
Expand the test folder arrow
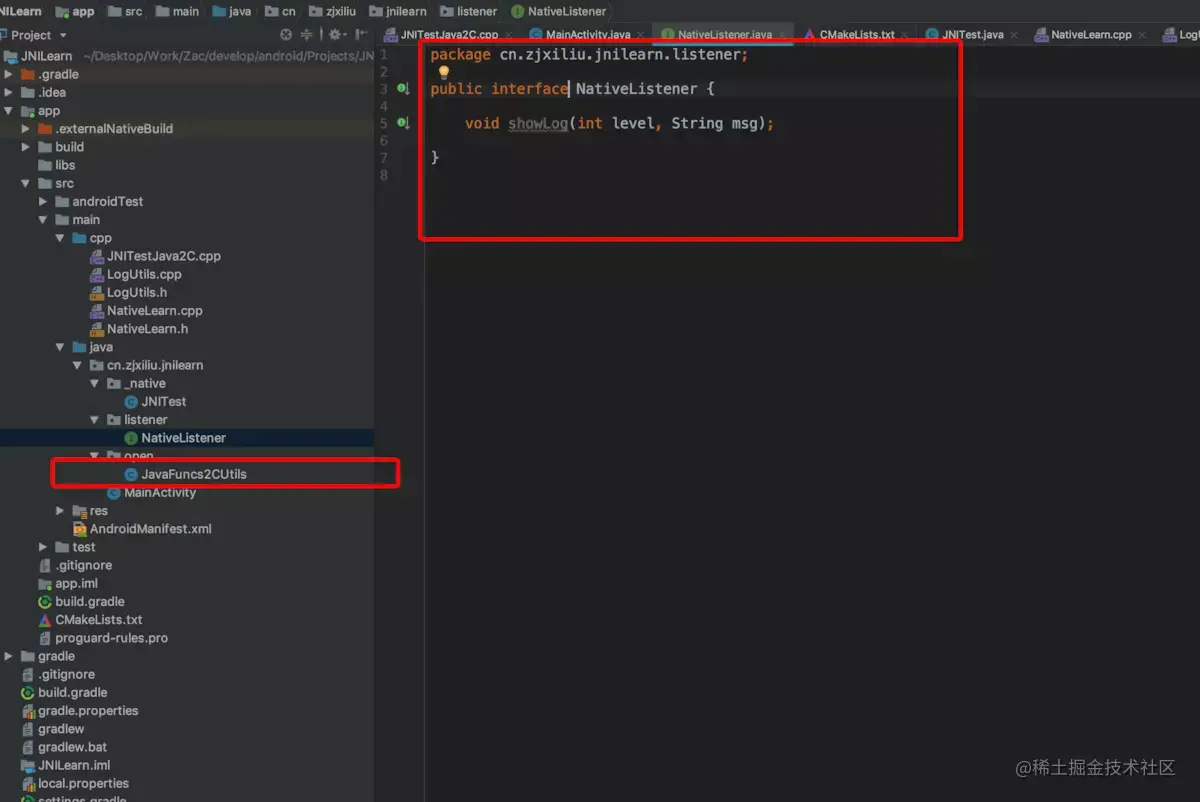click(44, 547)
